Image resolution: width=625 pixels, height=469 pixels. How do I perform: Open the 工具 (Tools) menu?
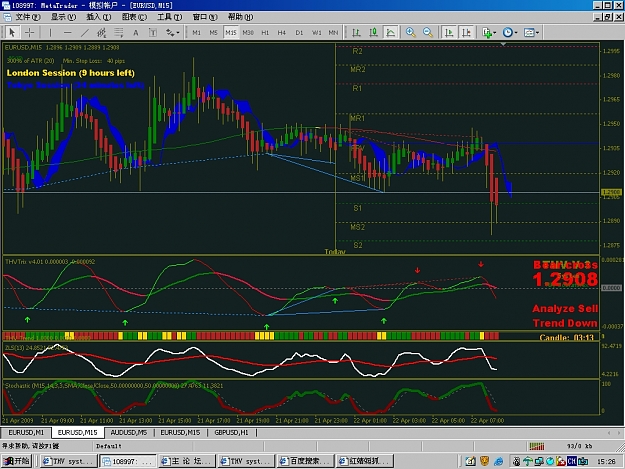point(169,17)
